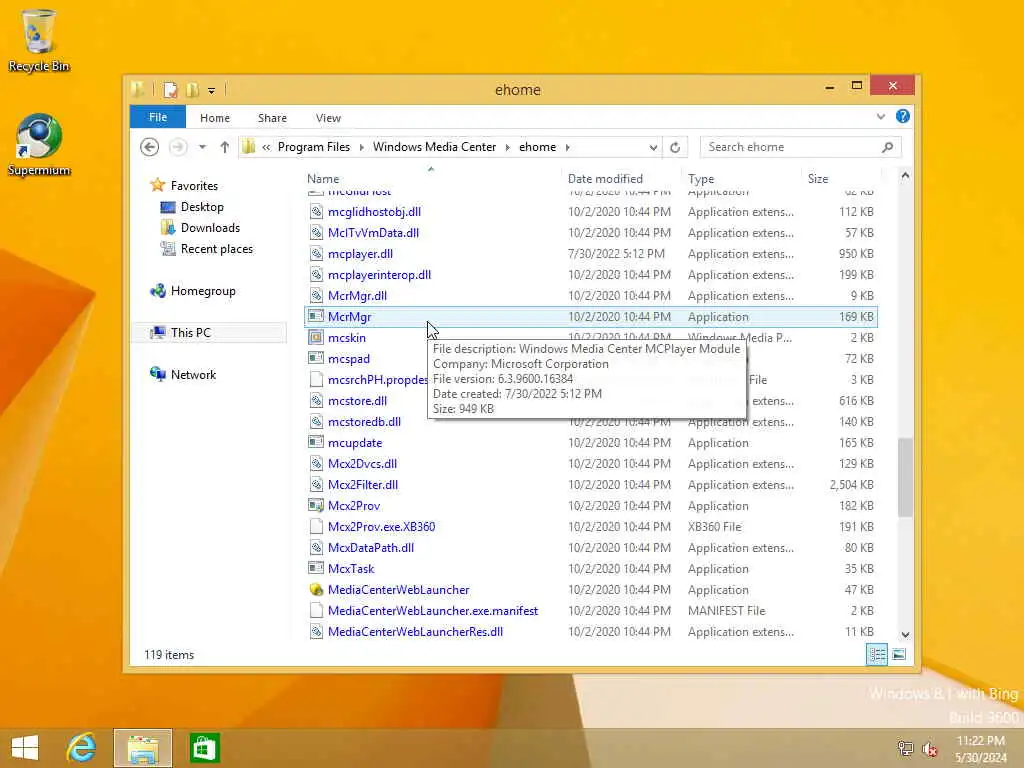
Task: Expand hidden path breadcrumb chevrons
Action: [x=266, y=147]
